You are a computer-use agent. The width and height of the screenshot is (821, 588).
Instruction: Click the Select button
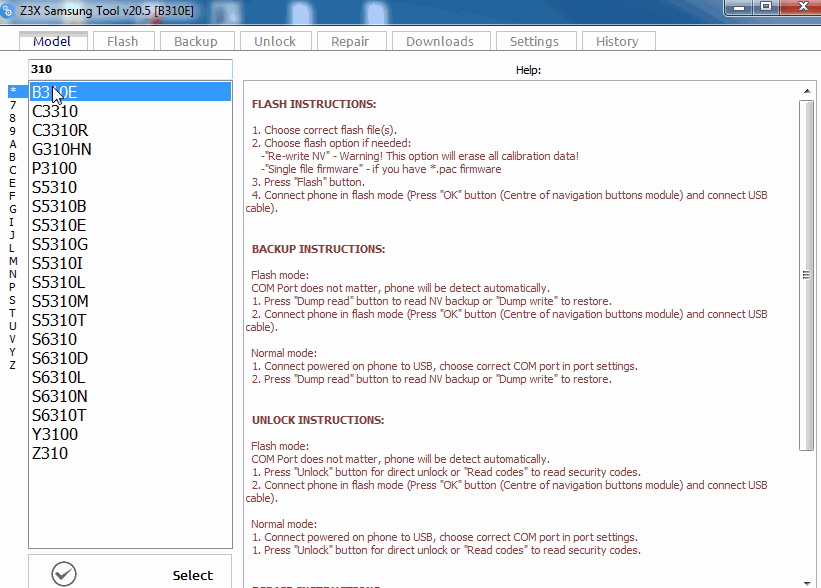pyautogui.click(x=130, y=572)
